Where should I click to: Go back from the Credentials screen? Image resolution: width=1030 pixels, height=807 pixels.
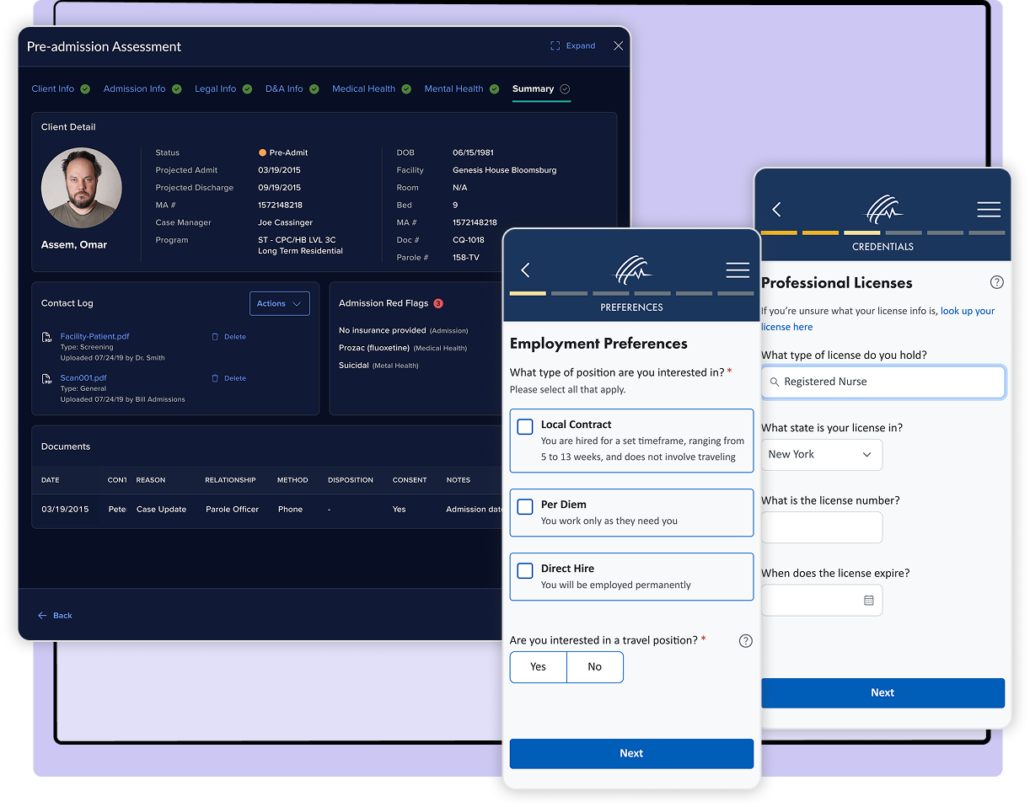(776, 209)
